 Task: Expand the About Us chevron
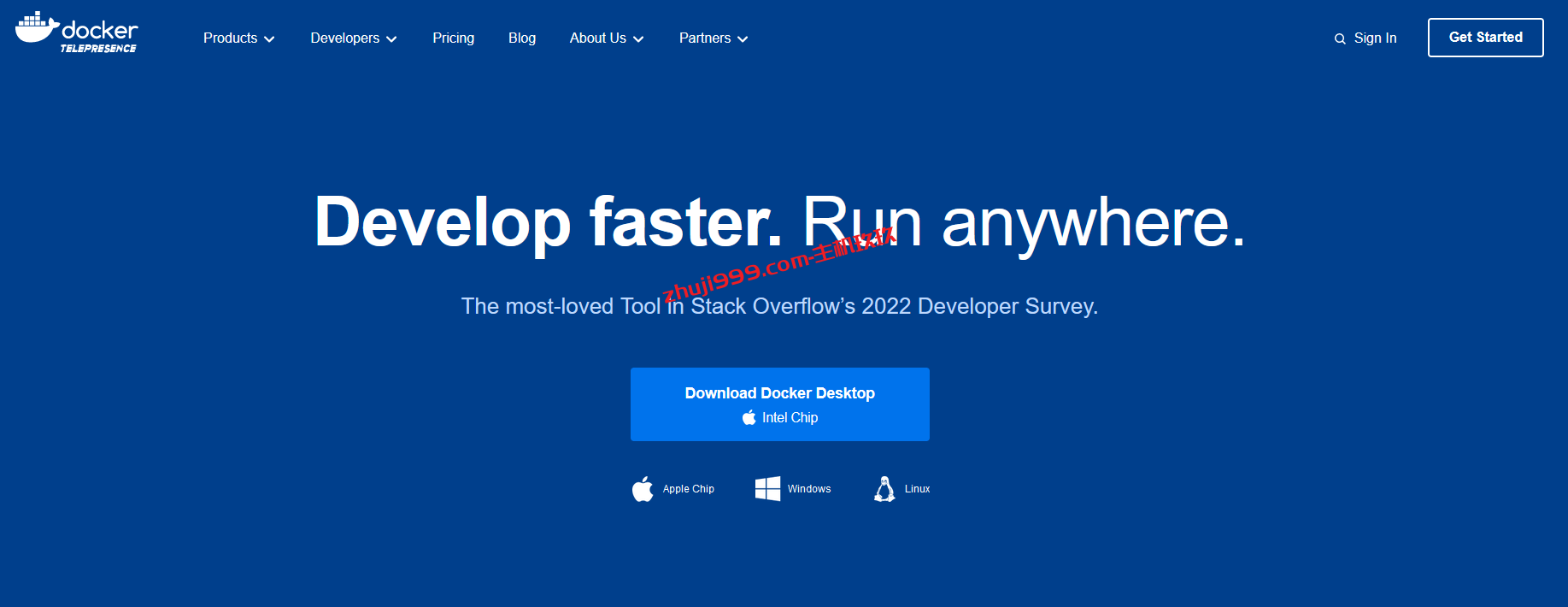tap(638, 39)
